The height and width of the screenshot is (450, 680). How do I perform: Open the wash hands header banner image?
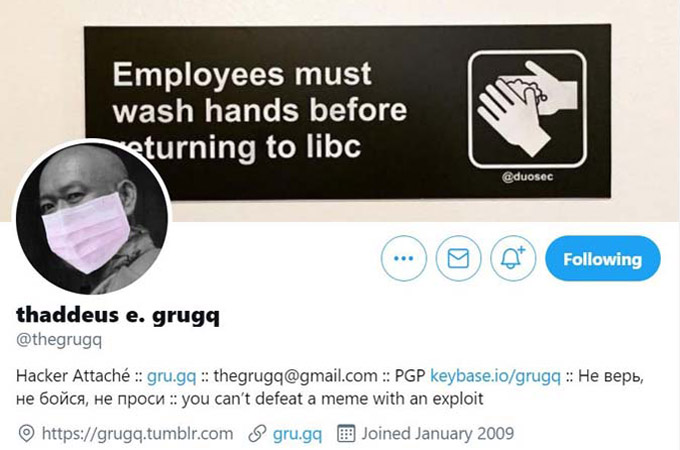pyautogui.click(x=347, y=112)
